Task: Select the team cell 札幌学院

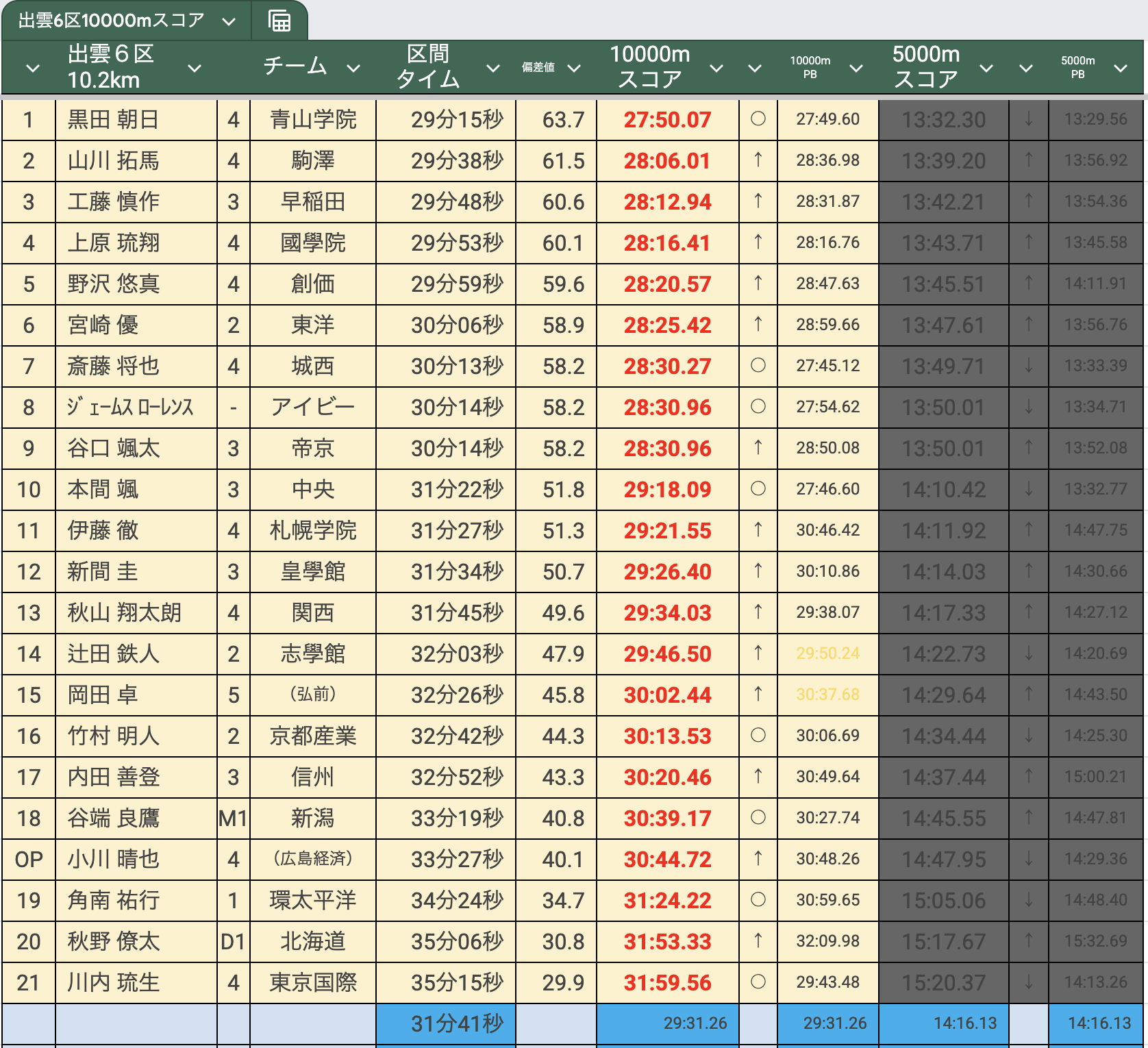Action: pos(313,531)
